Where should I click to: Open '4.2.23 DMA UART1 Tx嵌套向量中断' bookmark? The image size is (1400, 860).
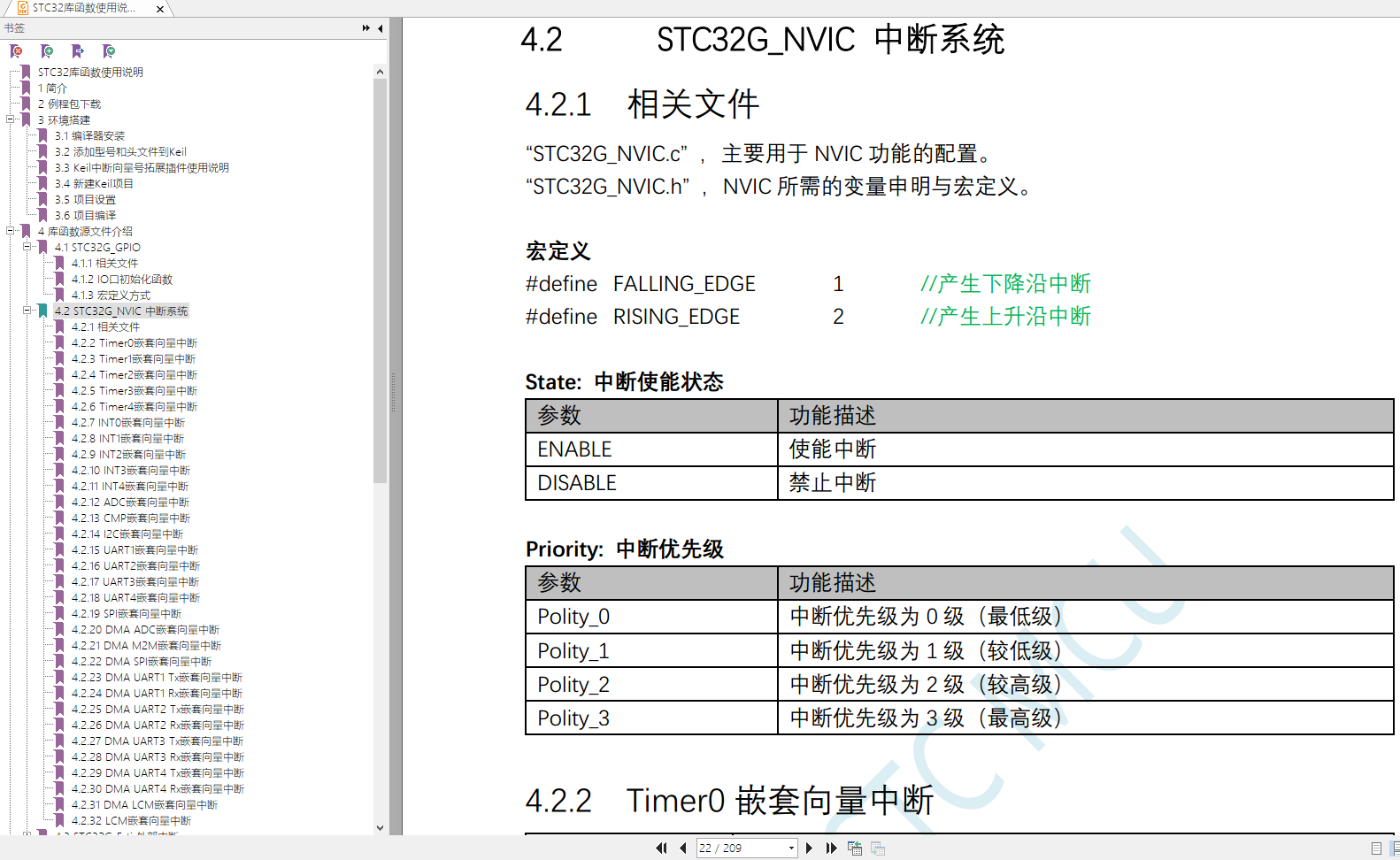pyautogui.click(x=157, y=677)
